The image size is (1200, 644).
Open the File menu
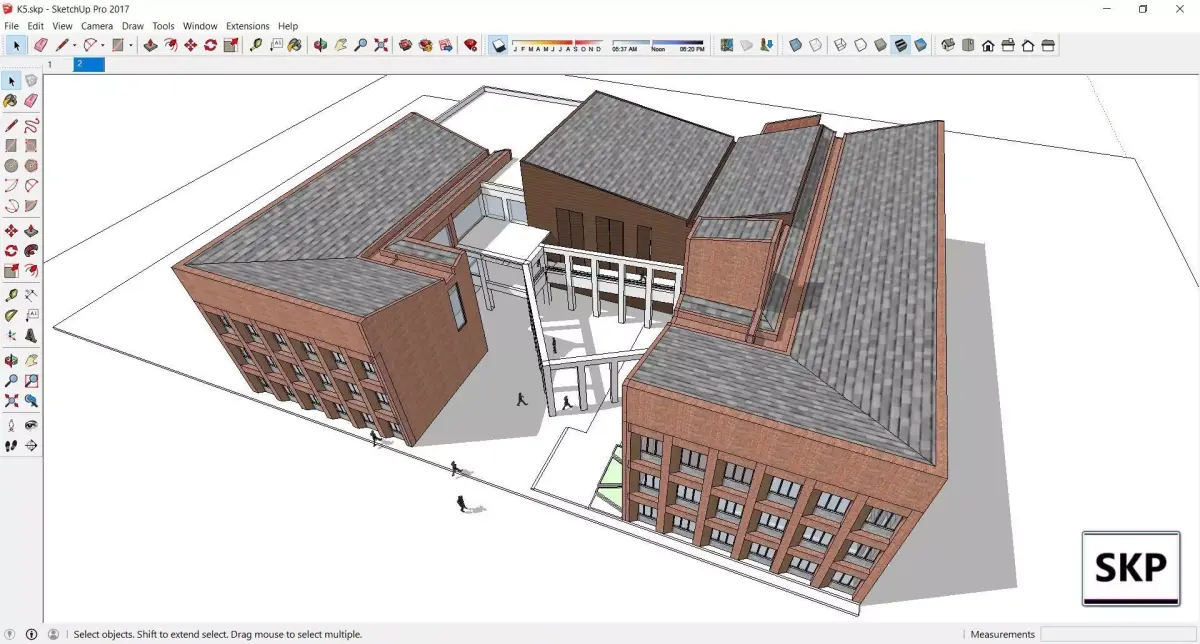coord(12,26)
